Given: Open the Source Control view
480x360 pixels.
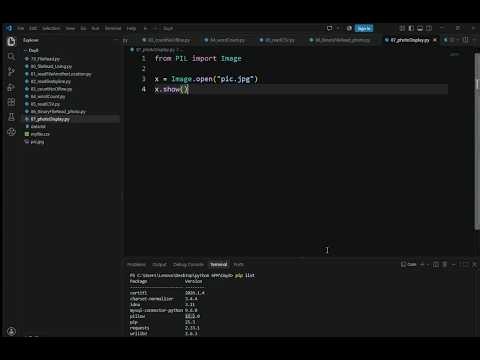Looking at the screenshot, I should point(11,71).
